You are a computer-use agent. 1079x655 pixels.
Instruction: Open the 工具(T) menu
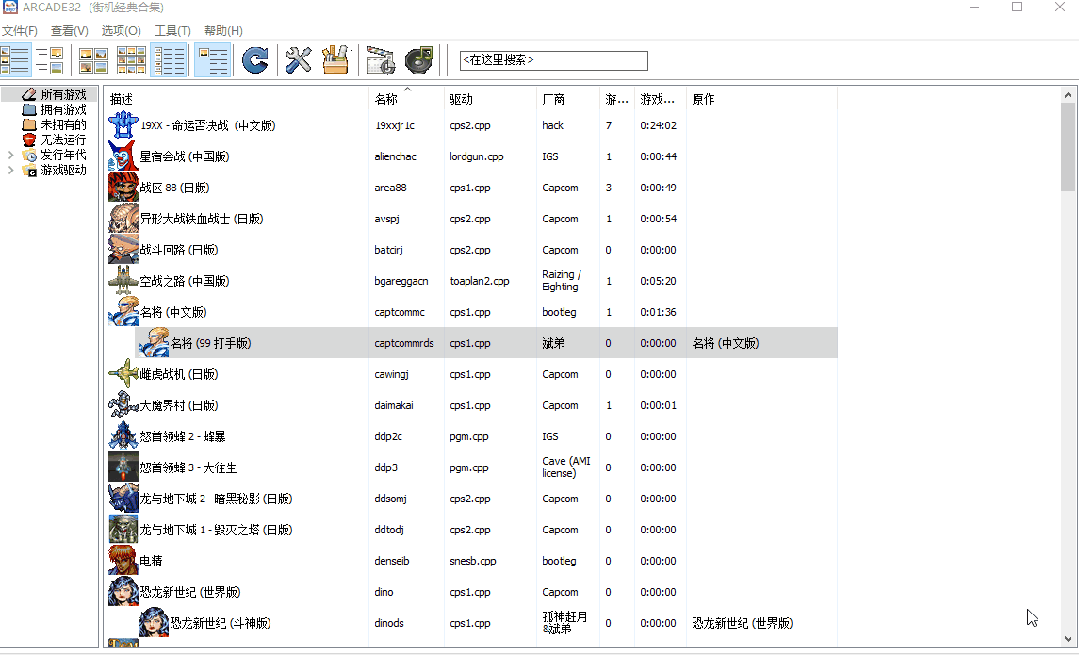[x=172, y=30]
